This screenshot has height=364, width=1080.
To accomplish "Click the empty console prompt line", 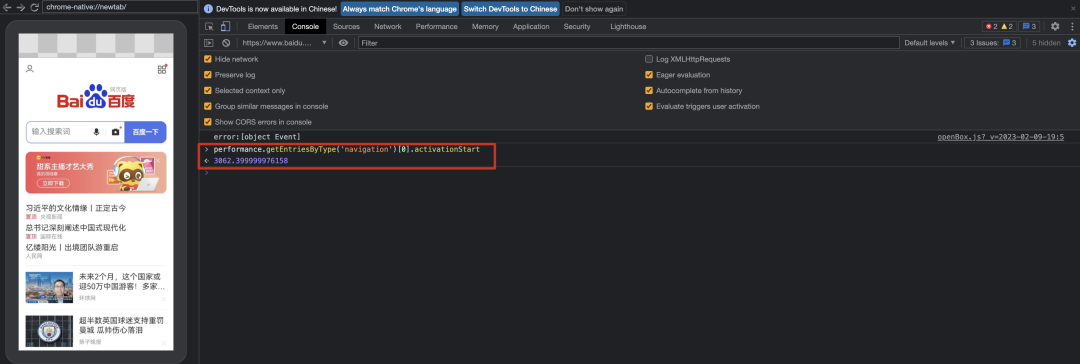I will 638,172.
